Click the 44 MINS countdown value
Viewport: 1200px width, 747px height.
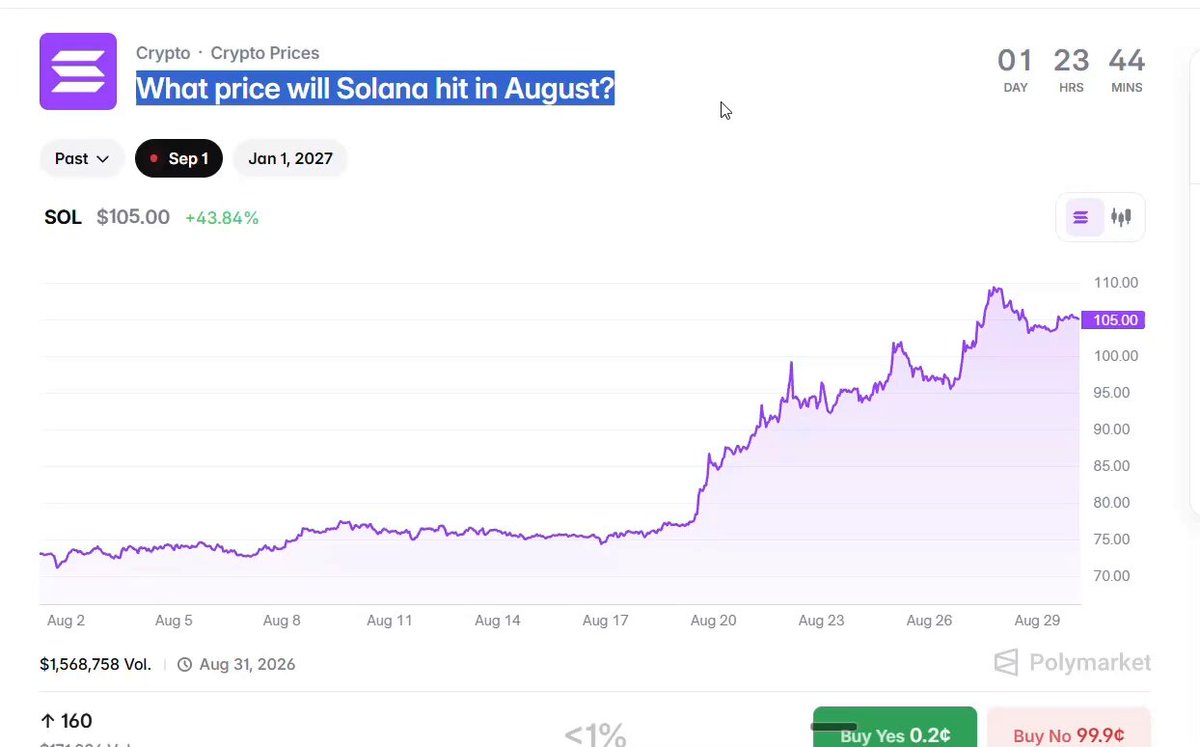pos(1127,69)
